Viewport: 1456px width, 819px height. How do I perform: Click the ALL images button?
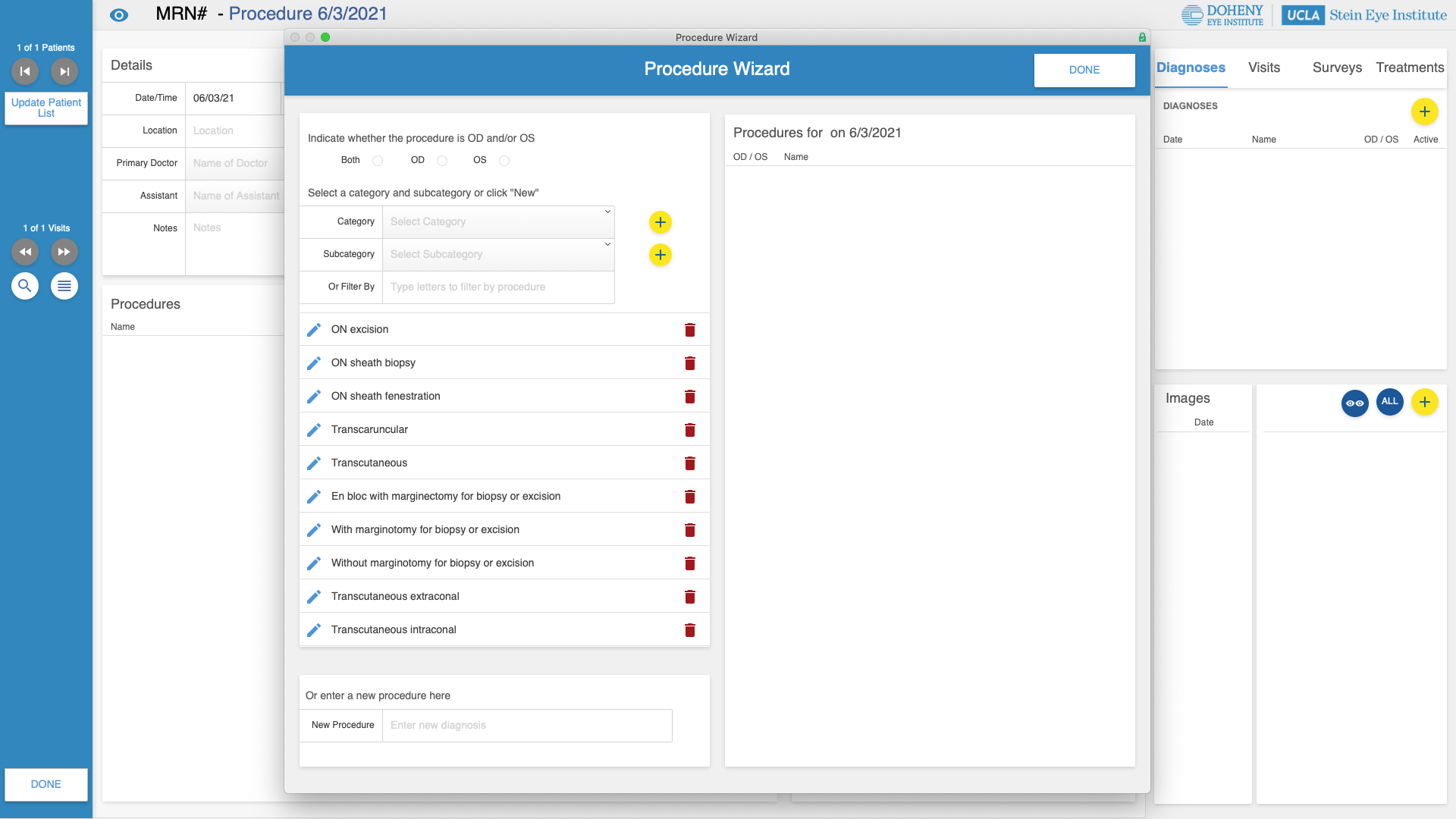pyautogui.click(x=1389, y=402)
